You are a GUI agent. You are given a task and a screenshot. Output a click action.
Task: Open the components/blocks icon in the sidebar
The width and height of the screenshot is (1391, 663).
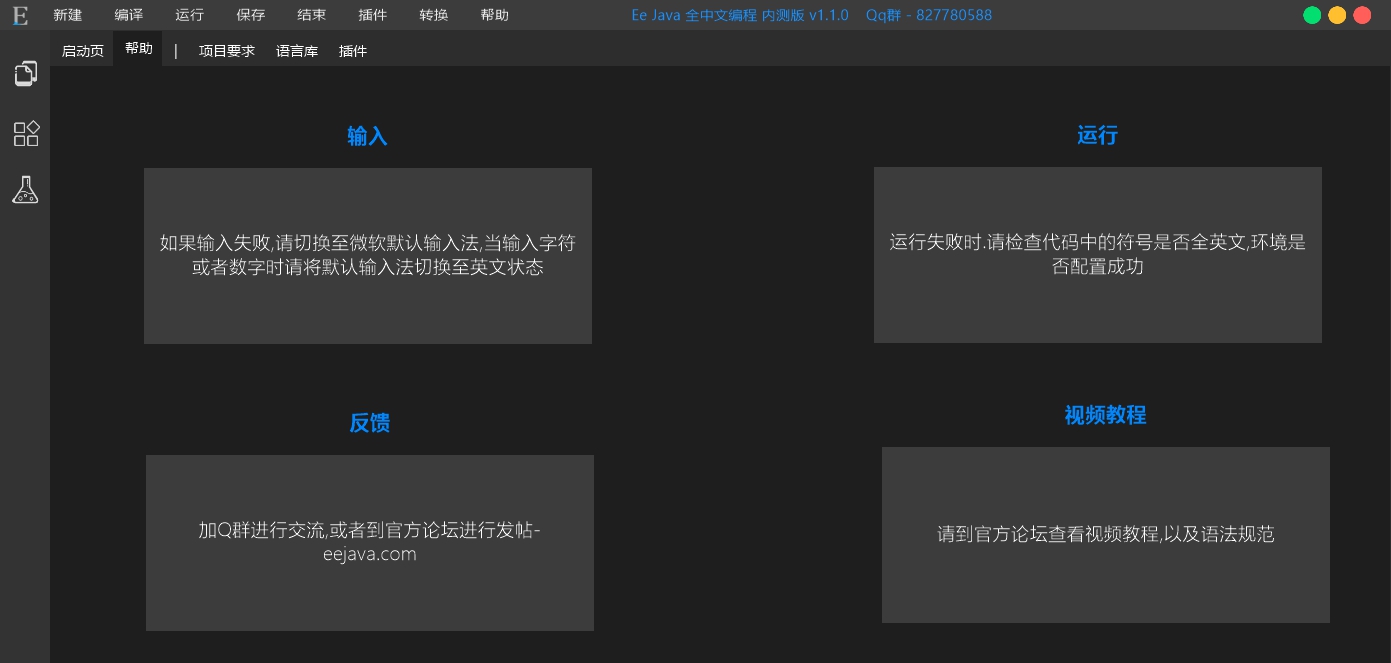[x=25, y=133]
